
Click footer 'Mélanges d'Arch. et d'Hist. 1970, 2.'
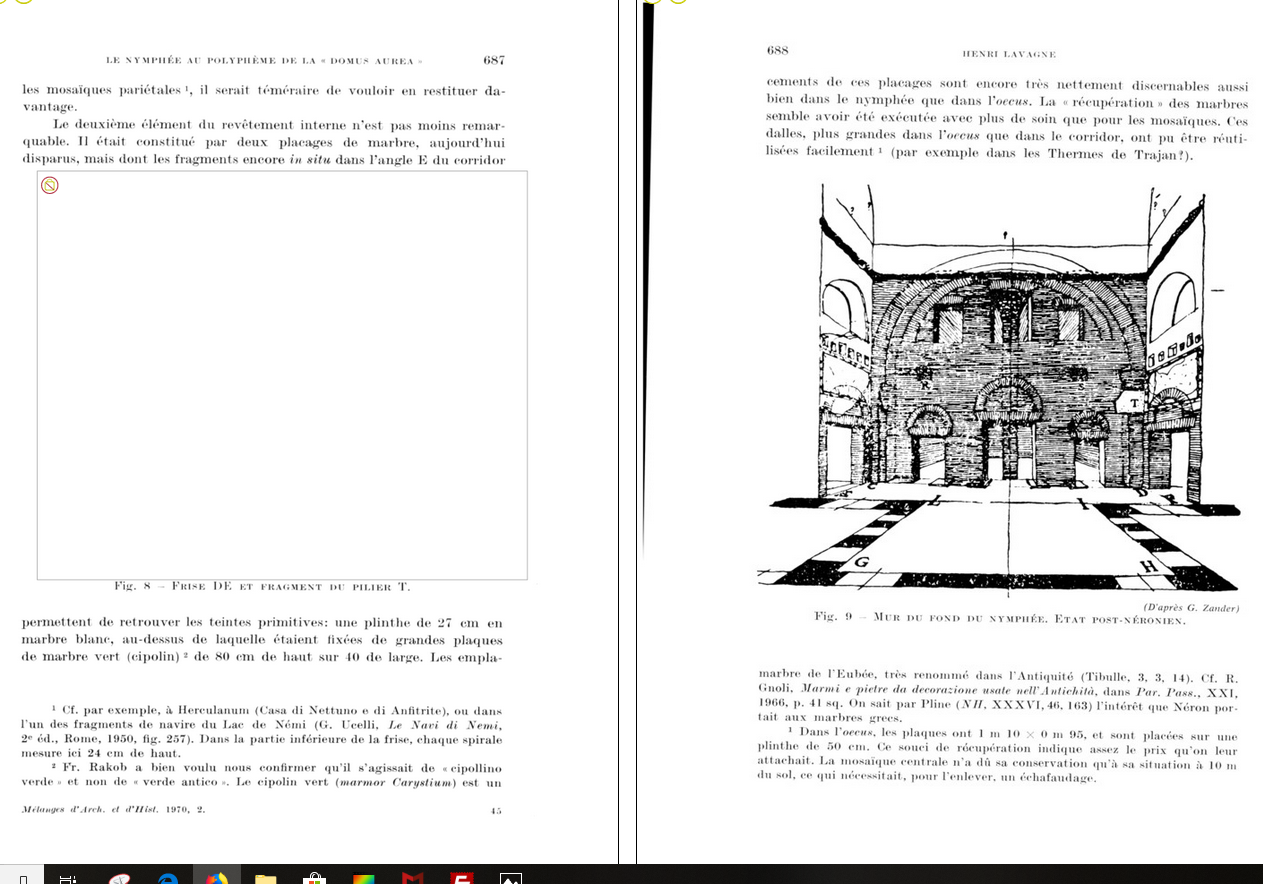coord(113,808)
